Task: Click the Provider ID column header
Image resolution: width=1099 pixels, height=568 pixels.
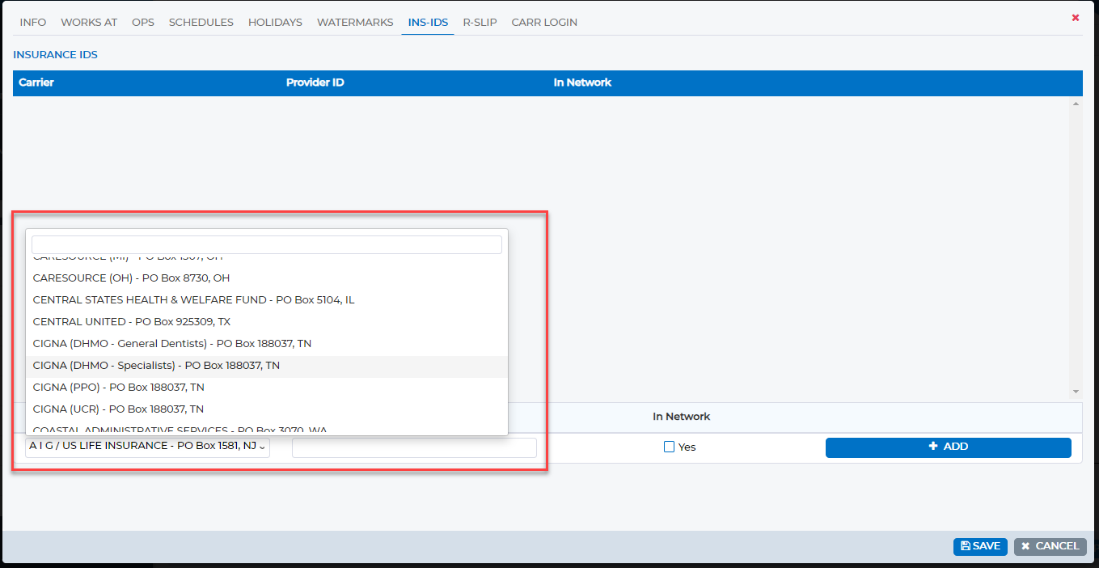Action: click(x=315, y=83)
